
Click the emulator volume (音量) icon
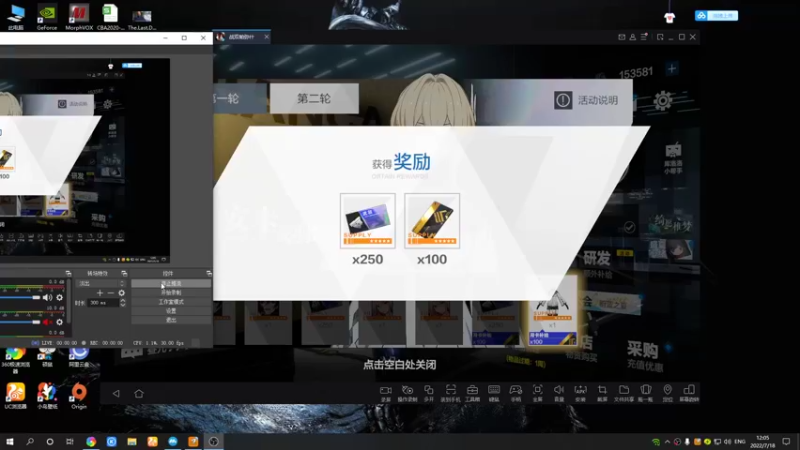coord(559,390)
